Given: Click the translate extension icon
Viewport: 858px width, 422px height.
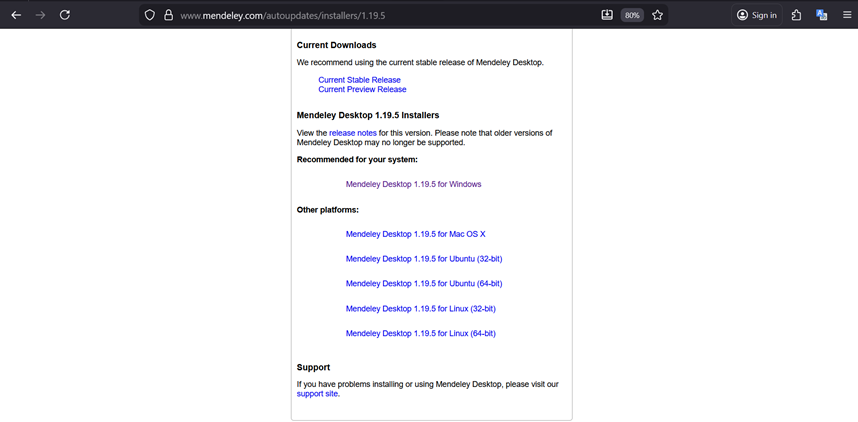Looking at the screenshot, I should point(822,15).
